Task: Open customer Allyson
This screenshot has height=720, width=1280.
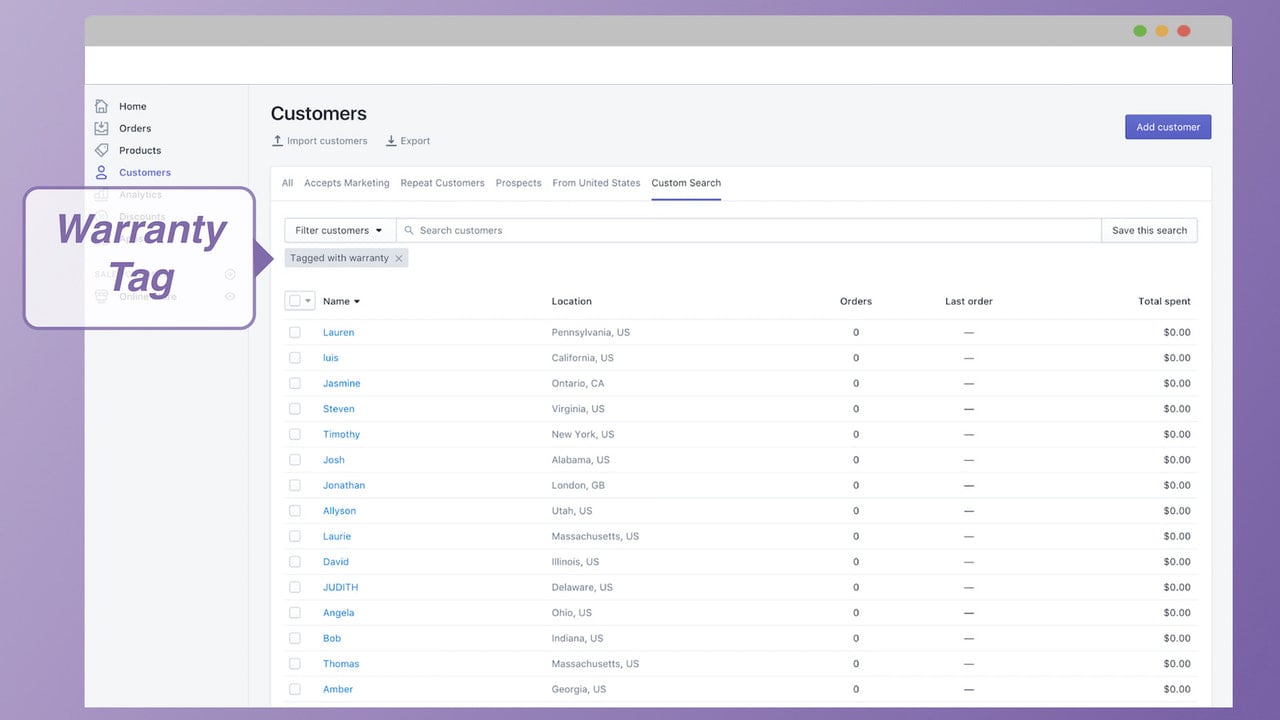Action: point(340,511)
